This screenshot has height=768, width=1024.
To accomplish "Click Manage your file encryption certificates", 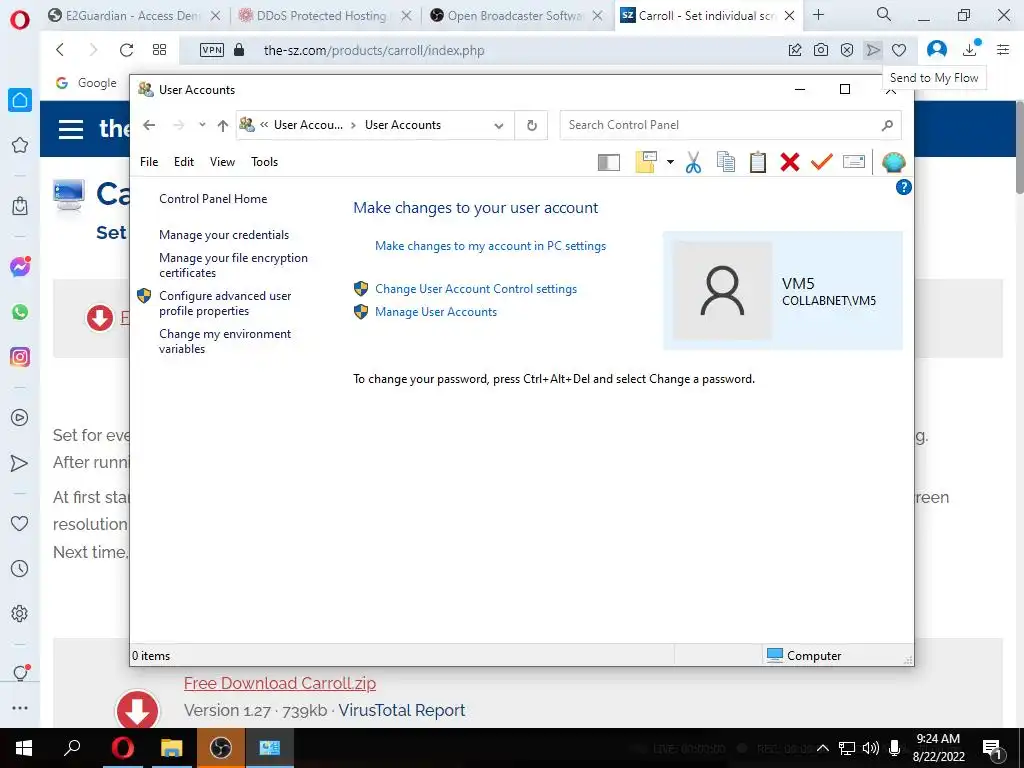I will point(233,265).
